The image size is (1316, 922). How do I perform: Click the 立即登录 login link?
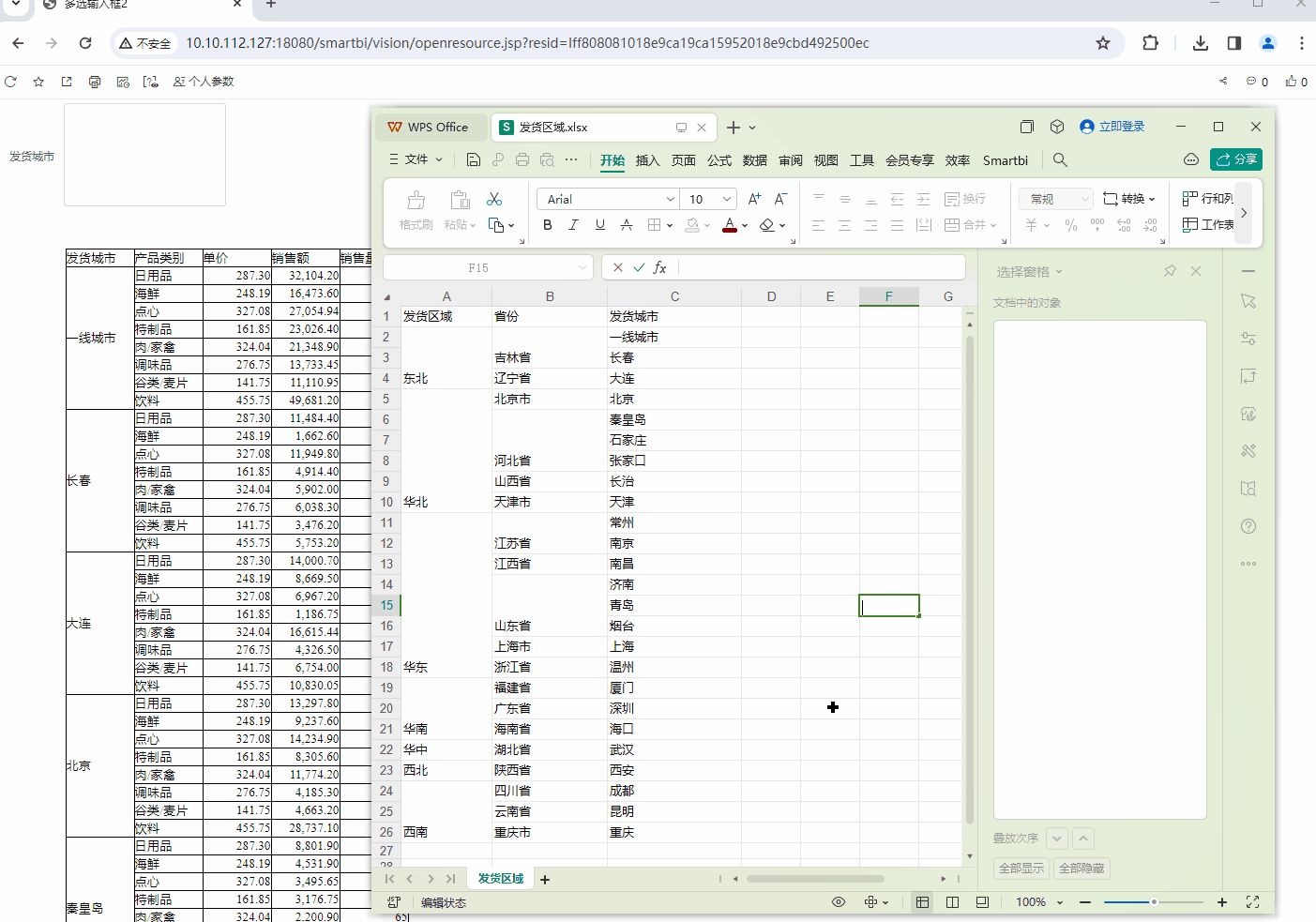1112,127
